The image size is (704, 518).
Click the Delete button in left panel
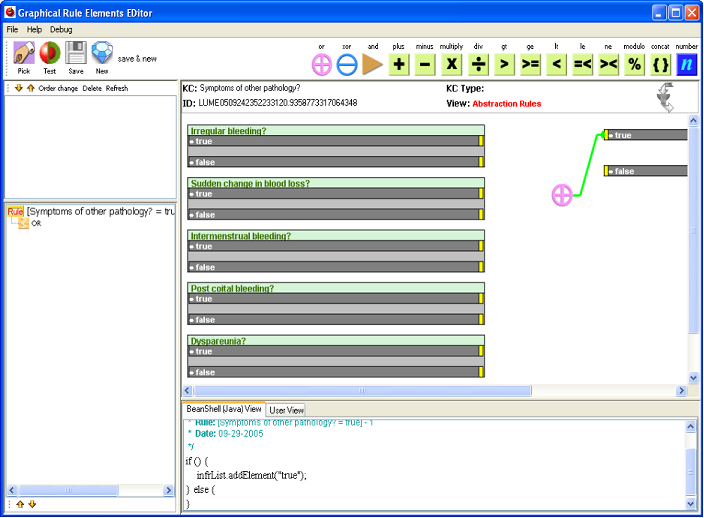point(92,88)
